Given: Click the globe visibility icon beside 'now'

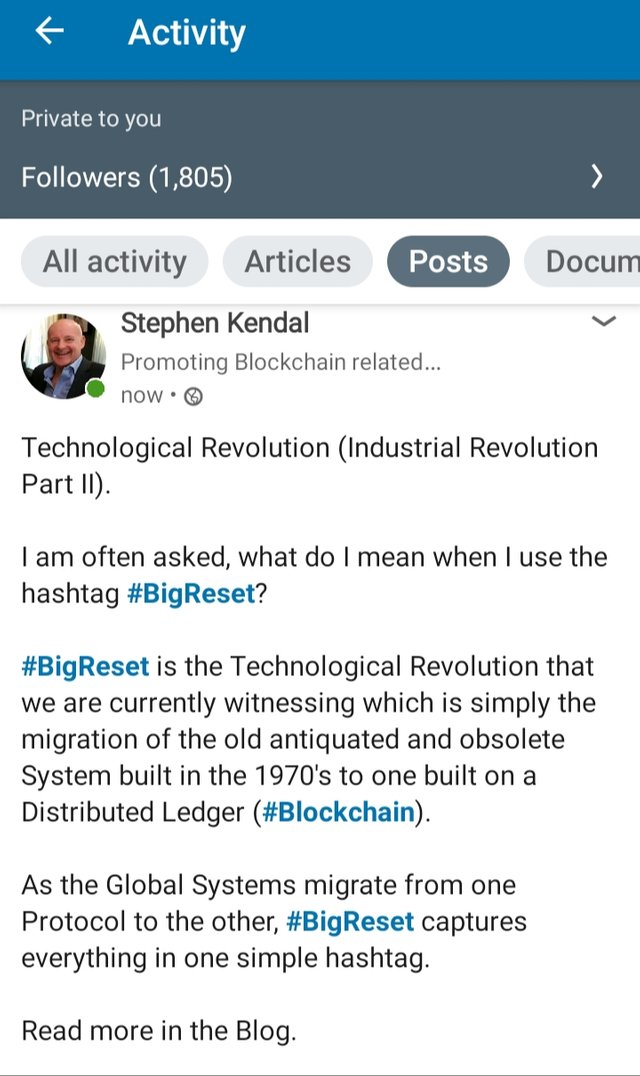Looking at the screenshot, I should click(x=194, y=397).
